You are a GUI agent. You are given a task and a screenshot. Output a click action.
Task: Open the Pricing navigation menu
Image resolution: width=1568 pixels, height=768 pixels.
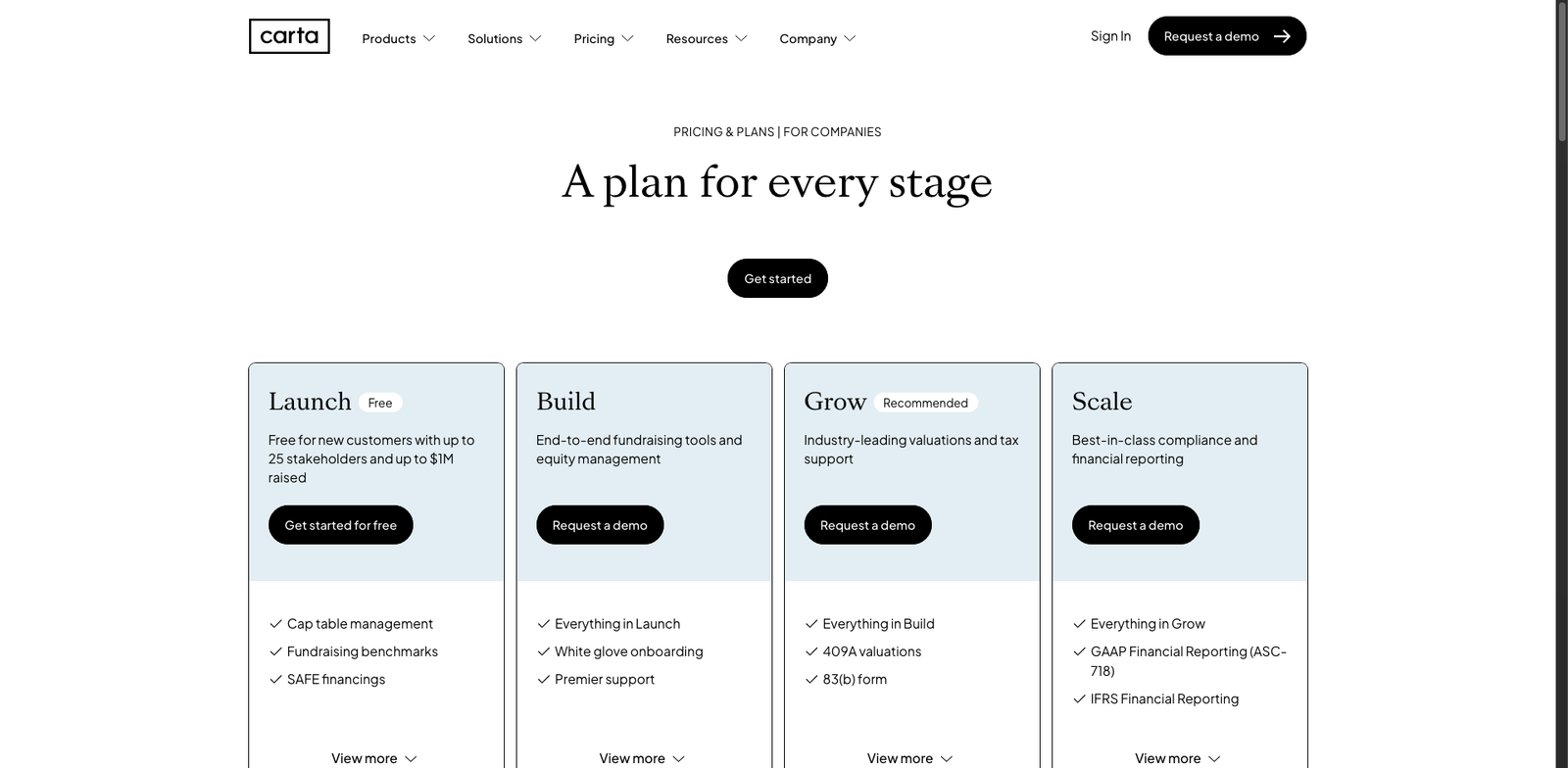coord(604,38)
